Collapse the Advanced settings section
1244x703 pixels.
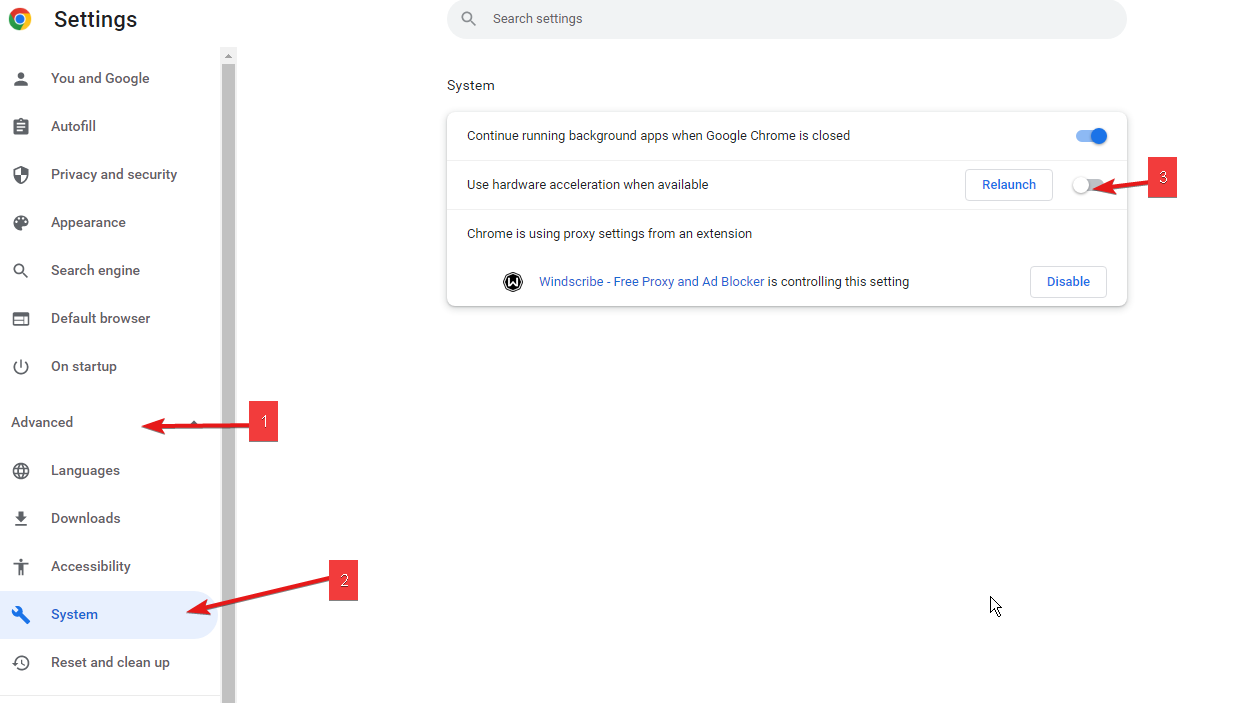42,422
